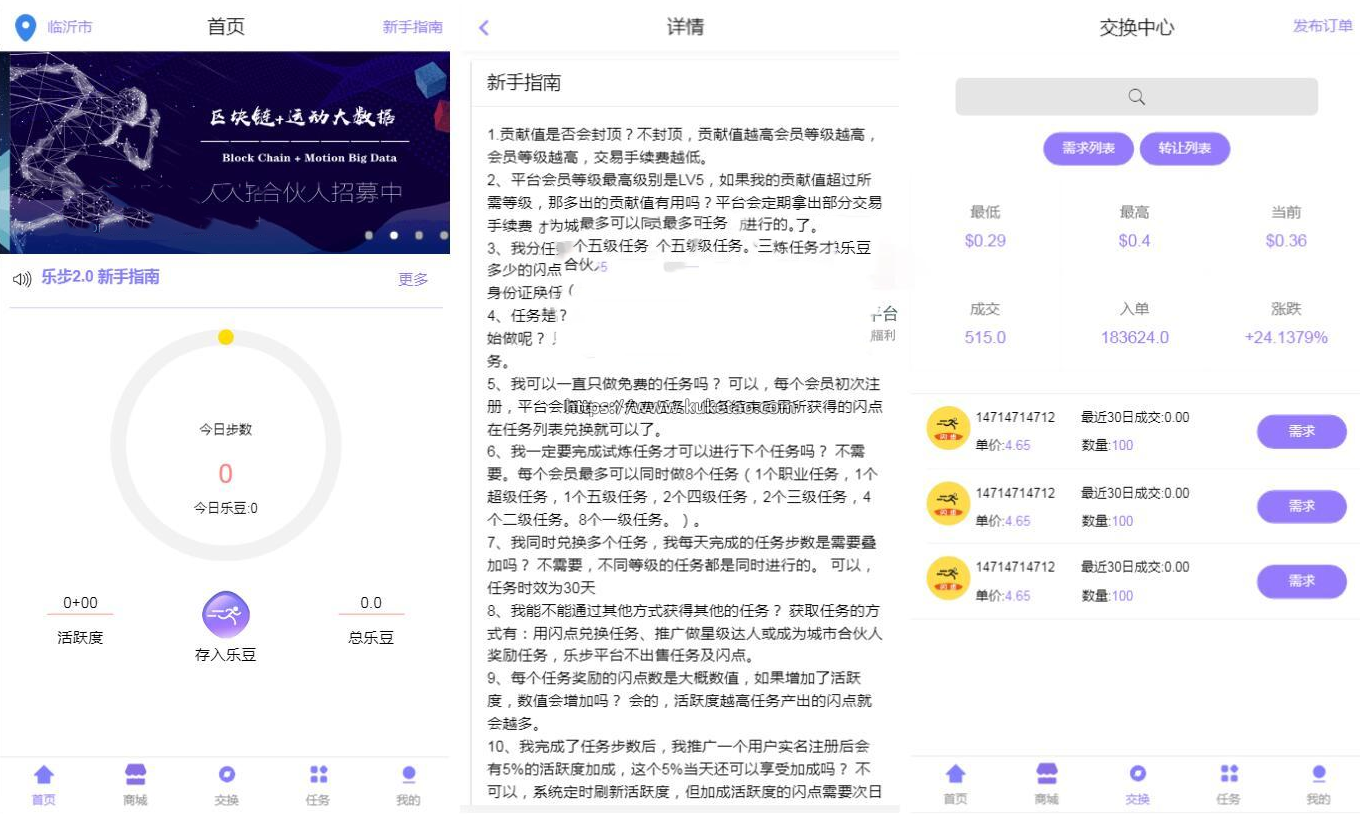Click the search field in 交换中心
Viewport: 1360px width, 814px height.
coord(1136,97)
